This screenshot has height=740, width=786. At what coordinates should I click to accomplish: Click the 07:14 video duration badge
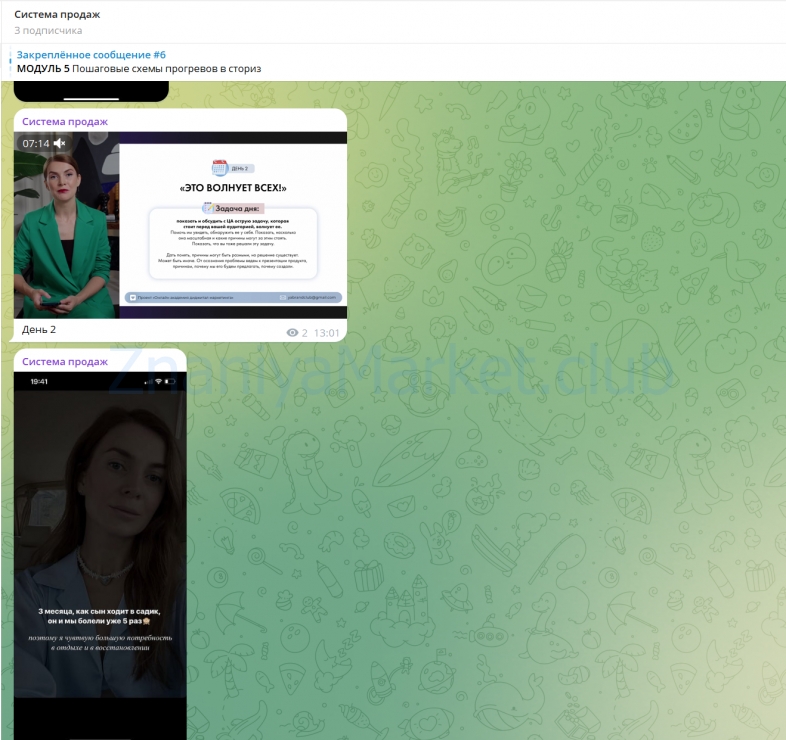click(x=36, y=144)
